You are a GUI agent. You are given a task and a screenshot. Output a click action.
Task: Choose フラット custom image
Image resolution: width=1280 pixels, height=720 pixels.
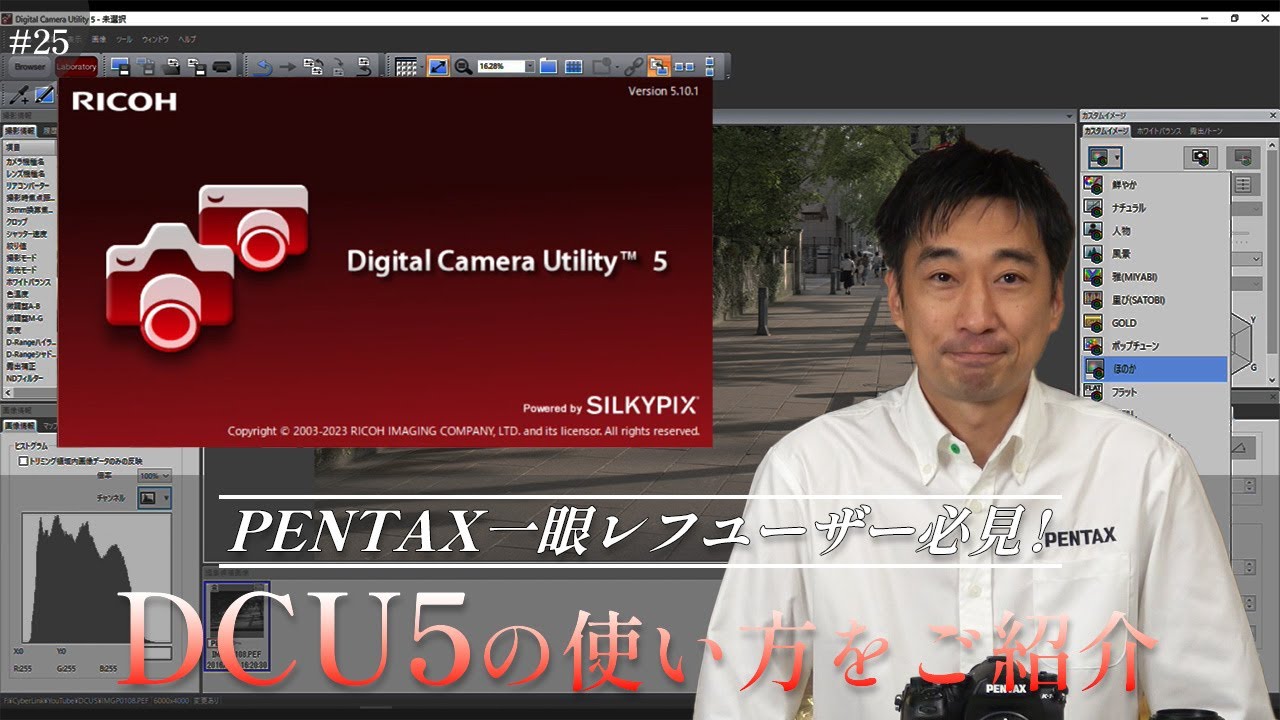click(1155, 392)
